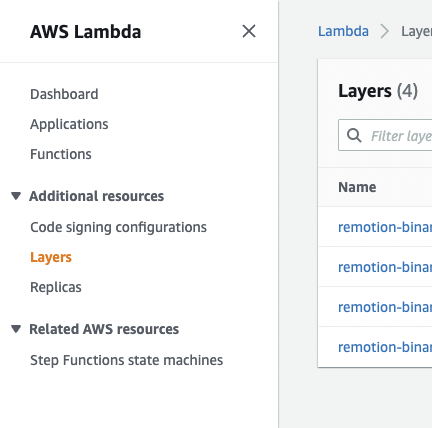Open the third remotion-binaries layer link
Screen dimensions: 432x428
tap(385, 307)
